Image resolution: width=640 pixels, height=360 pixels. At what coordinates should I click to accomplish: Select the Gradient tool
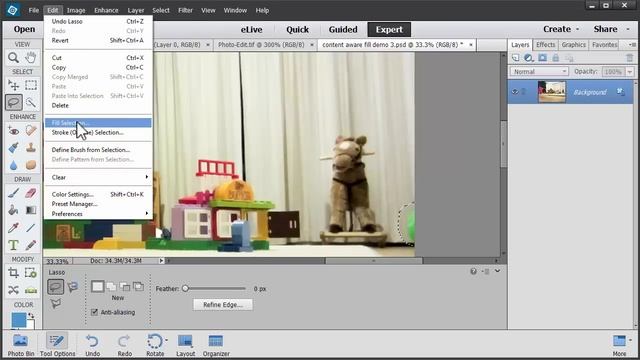(x=31, y=210)
